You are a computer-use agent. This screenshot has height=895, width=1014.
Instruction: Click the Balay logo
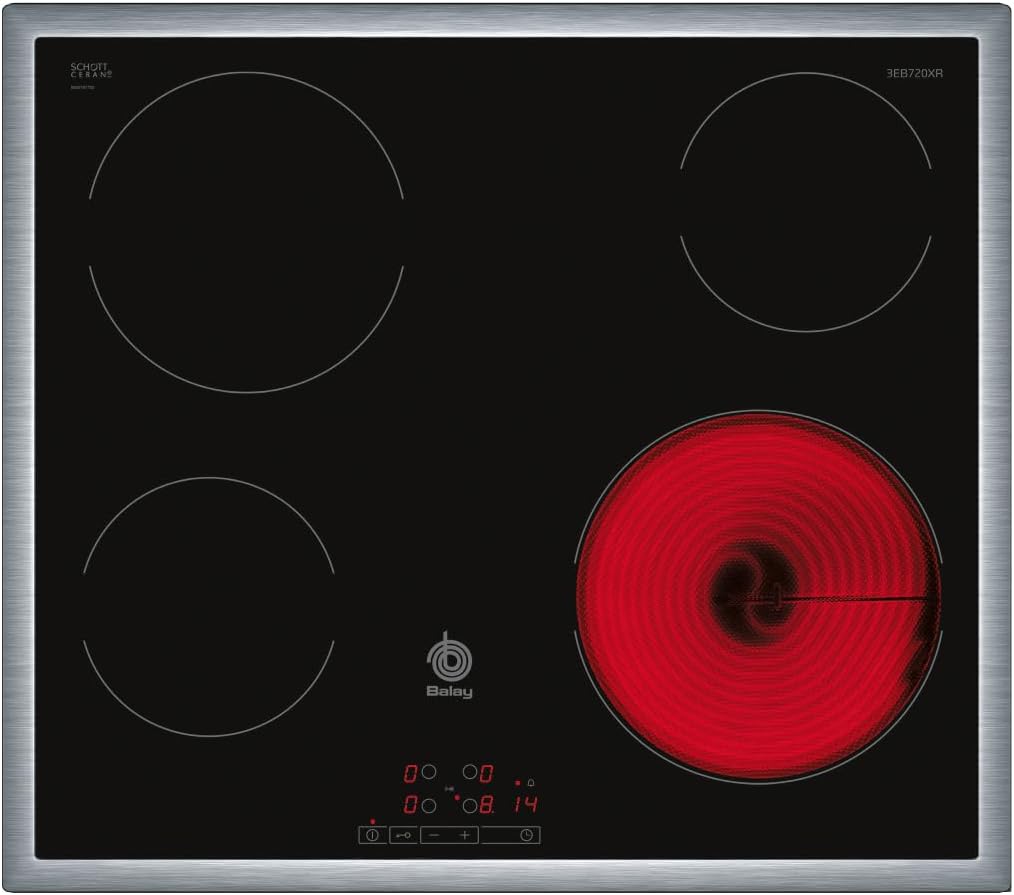(449, 665)
